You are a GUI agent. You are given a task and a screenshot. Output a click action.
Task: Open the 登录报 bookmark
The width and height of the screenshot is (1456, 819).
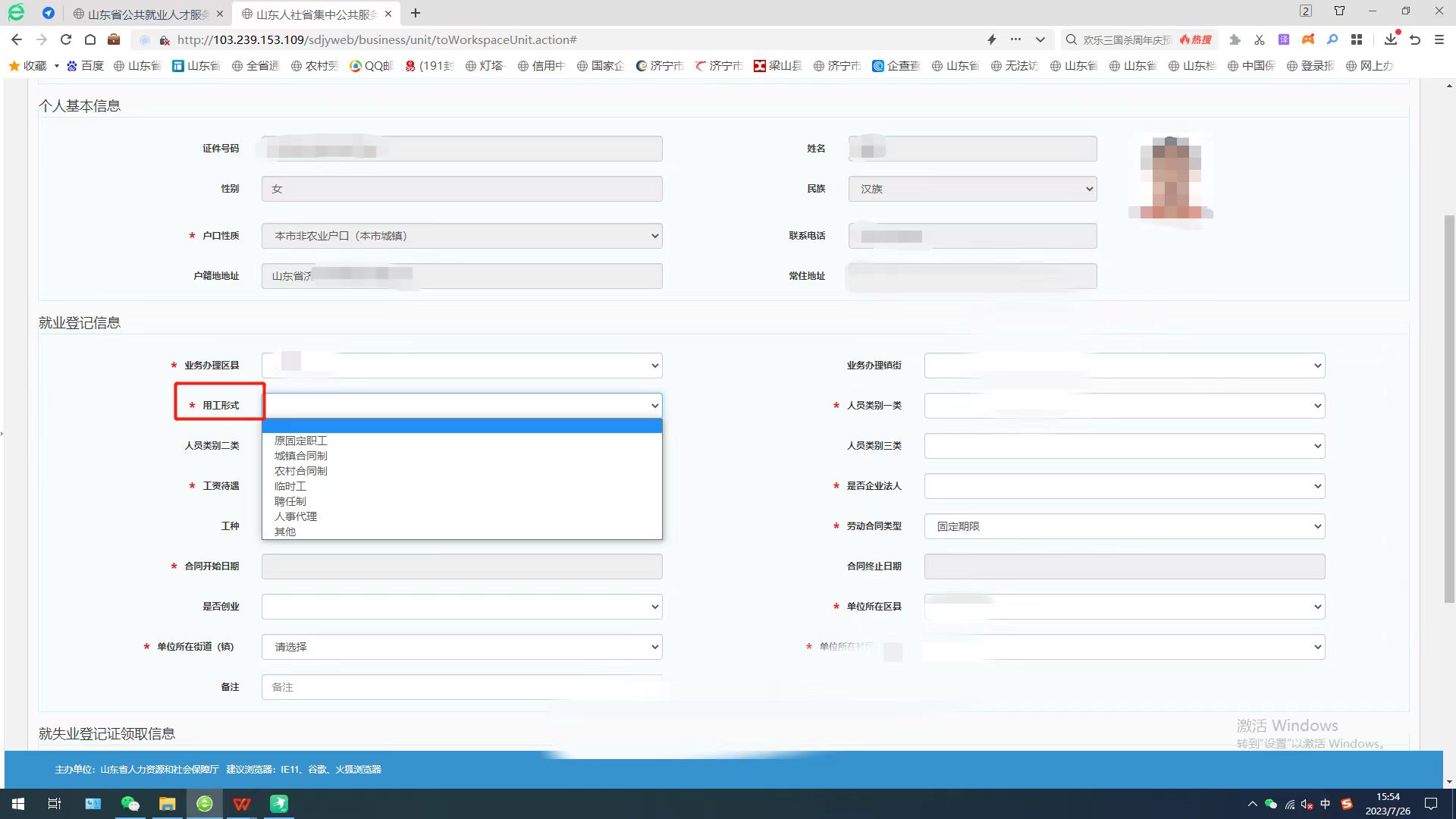(1310, 66)
